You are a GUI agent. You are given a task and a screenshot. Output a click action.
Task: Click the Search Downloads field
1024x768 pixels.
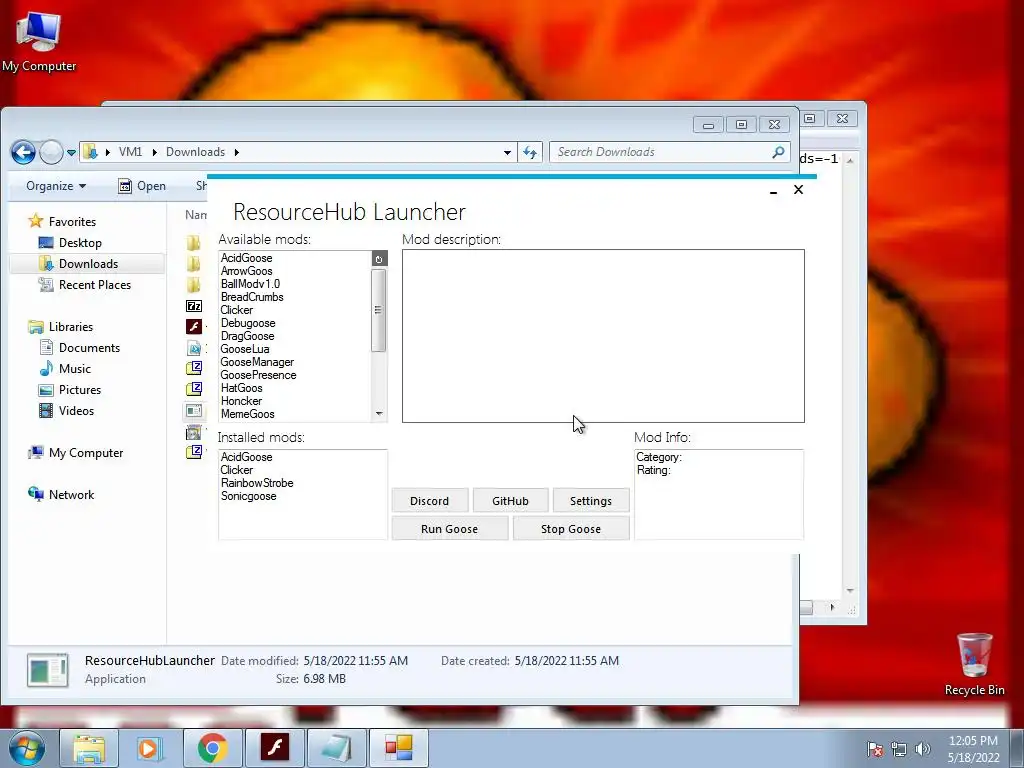click(x=669, y=152)
